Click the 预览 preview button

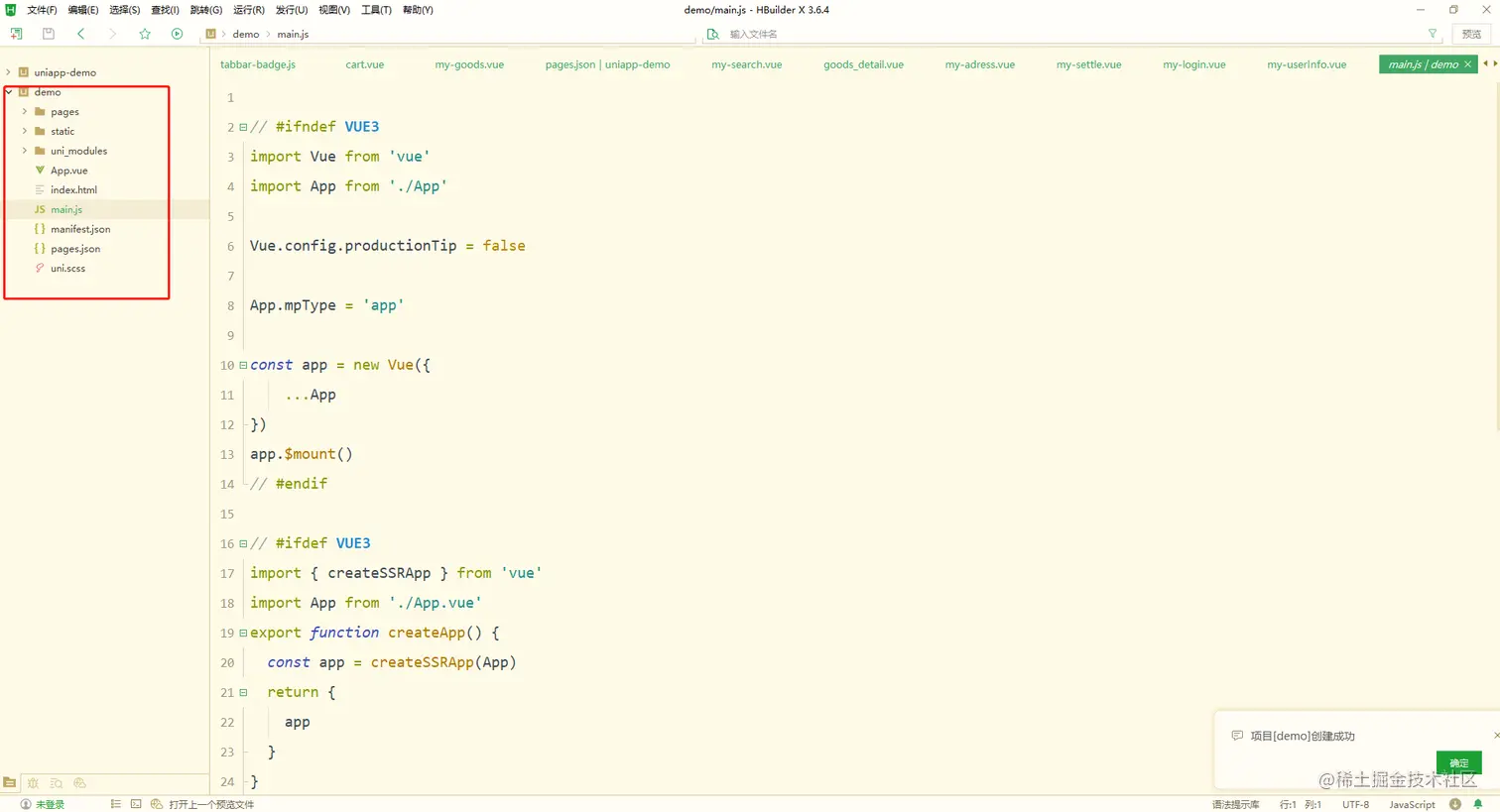pyautogui.click(x=1471, y=34)
